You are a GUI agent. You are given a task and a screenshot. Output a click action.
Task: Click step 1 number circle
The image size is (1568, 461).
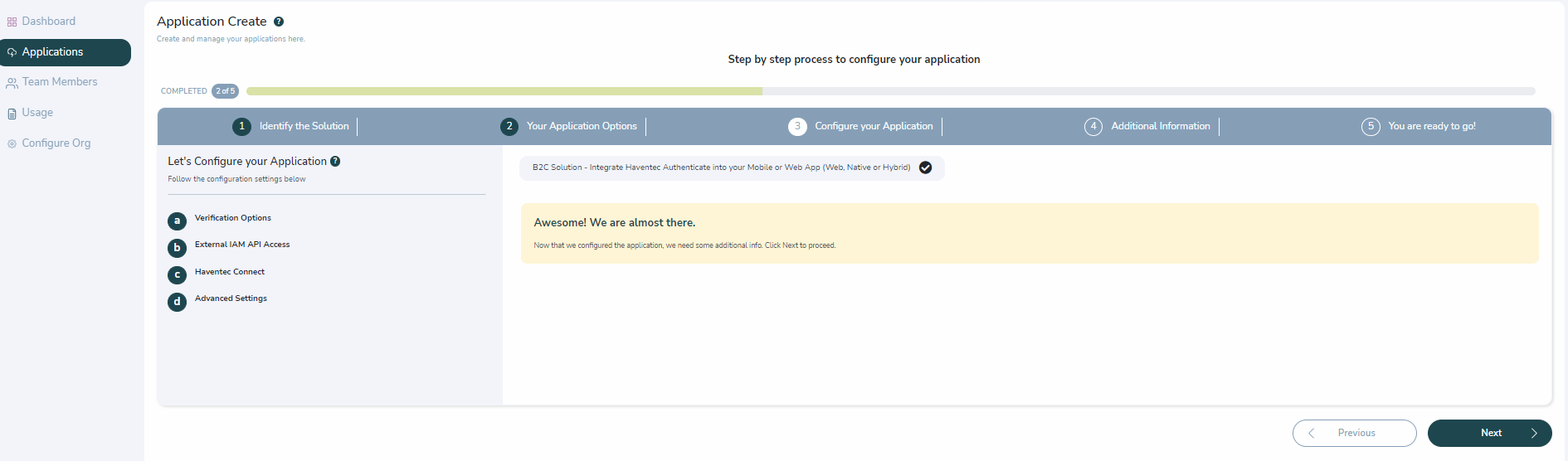(x=241, y=126)
